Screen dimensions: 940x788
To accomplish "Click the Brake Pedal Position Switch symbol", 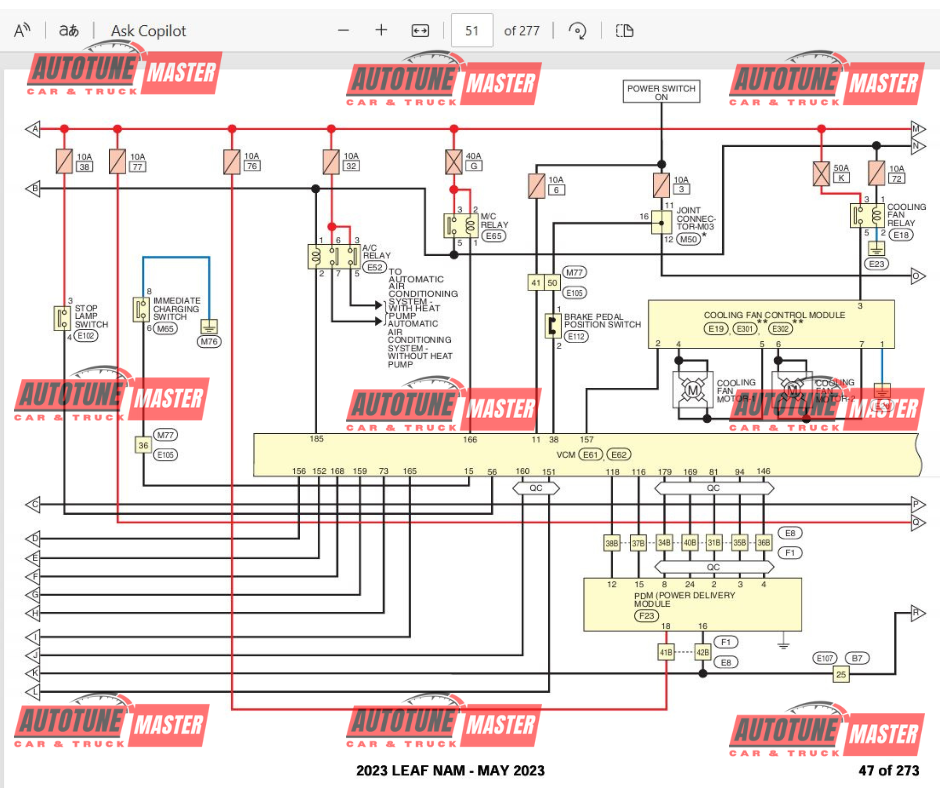I will (551, 325).
